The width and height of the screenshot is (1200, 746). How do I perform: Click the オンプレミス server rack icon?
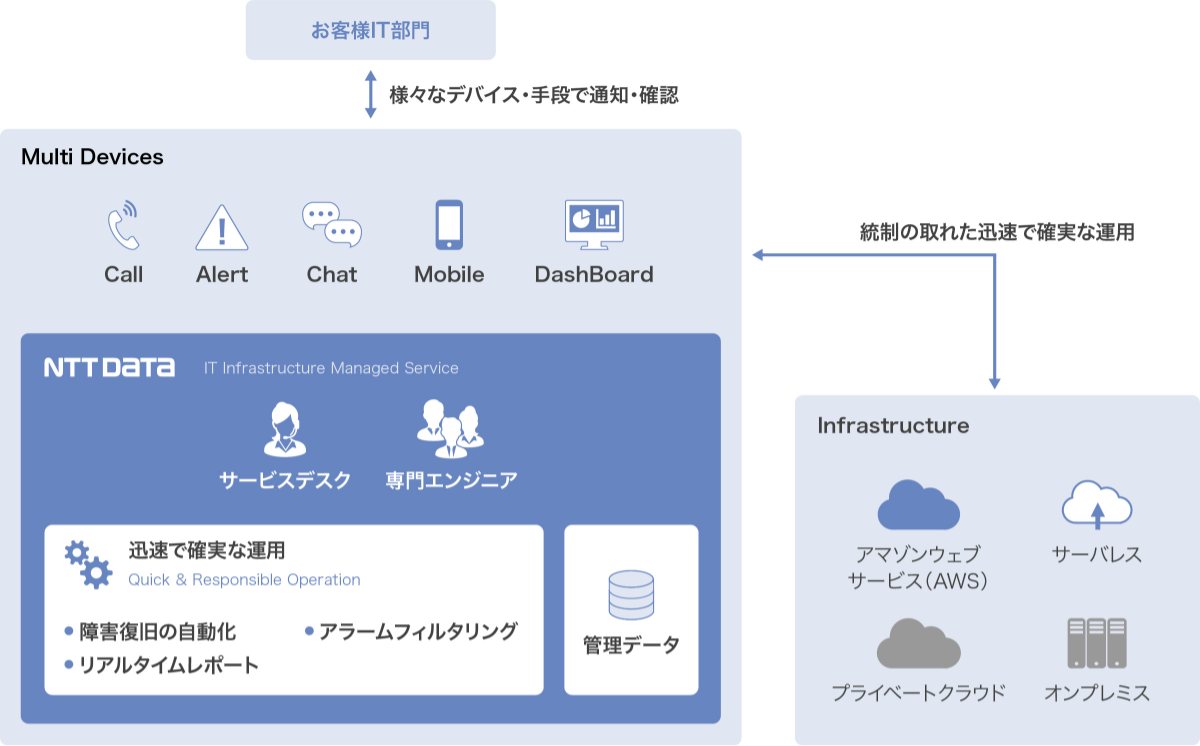click(1097, 645)
